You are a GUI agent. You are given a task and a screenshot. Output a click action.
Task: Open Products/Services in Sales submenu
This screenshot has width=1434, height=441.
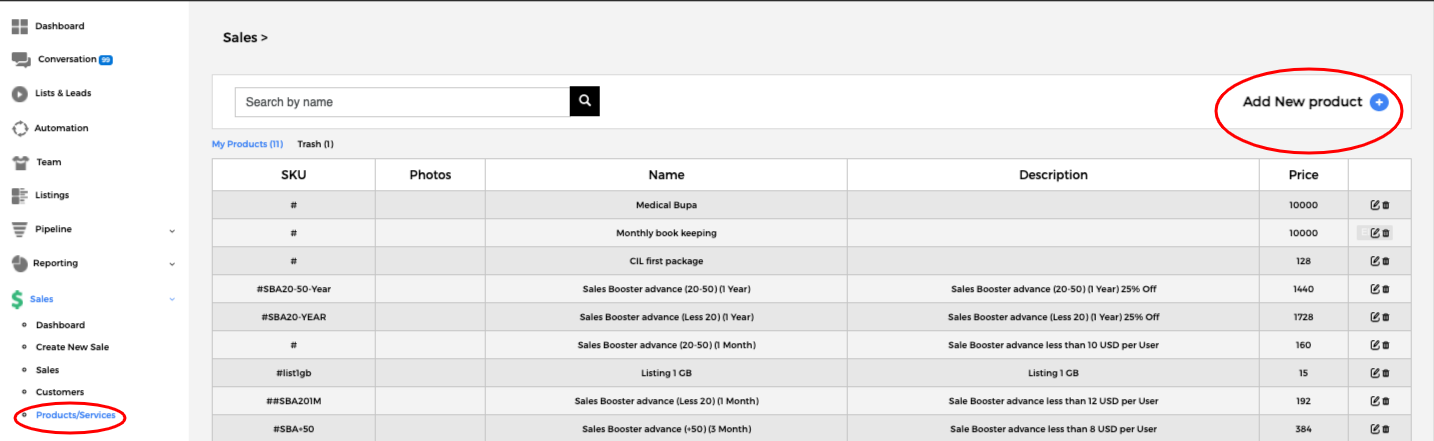coord(75,415)
